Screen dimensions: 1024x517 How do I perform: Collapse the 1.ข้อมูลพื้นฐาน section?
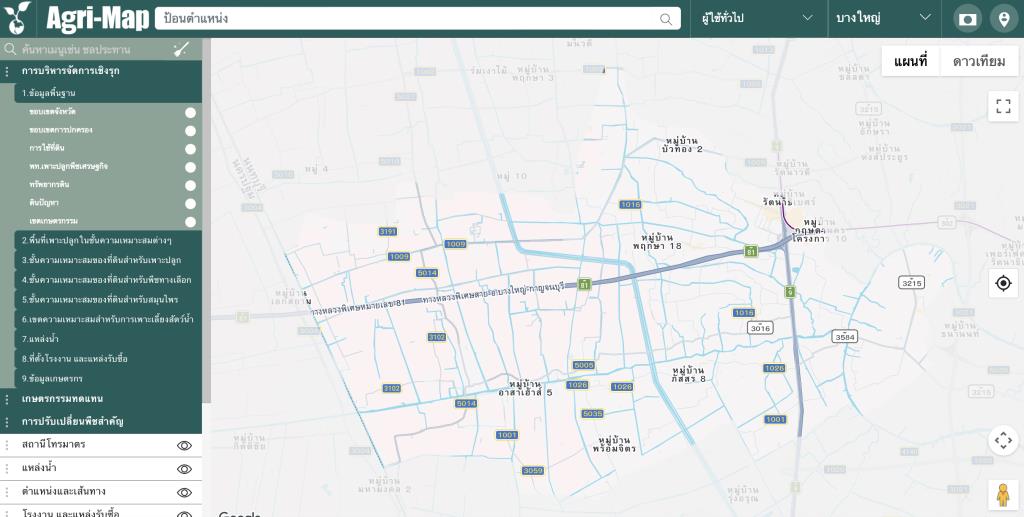coord(108,93)
